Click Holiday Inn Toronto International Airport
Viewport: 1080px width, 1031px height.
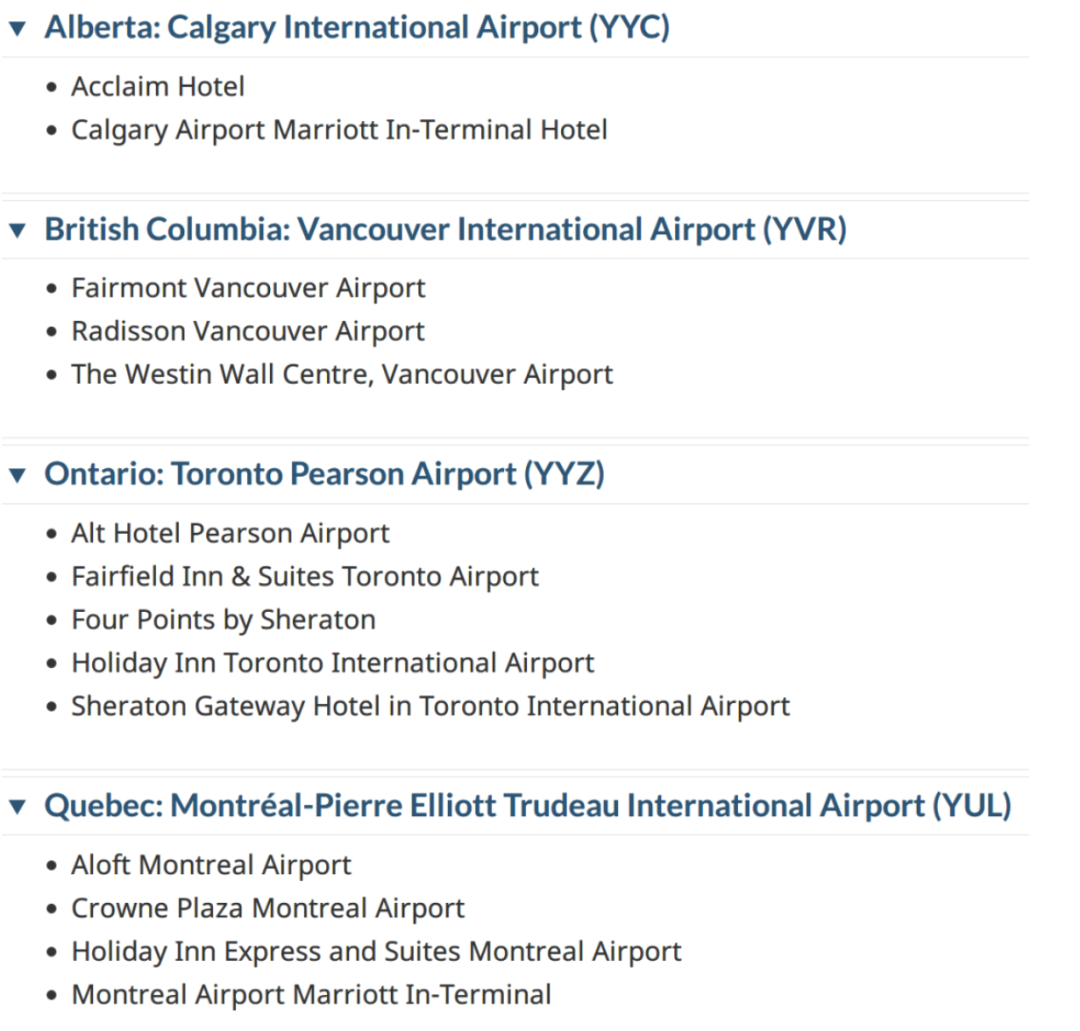333,663
